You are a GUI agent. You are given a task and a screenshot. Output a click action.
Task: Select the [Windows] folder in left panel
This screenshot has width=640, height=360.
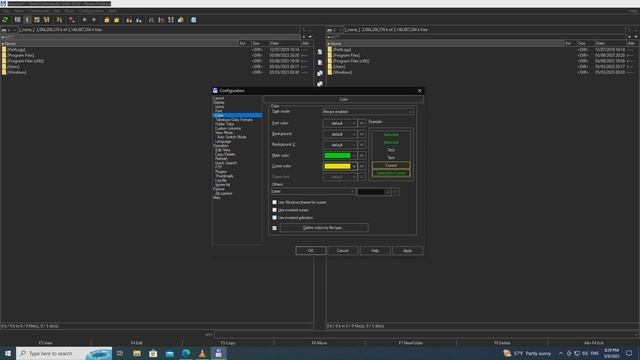point(17,72)
